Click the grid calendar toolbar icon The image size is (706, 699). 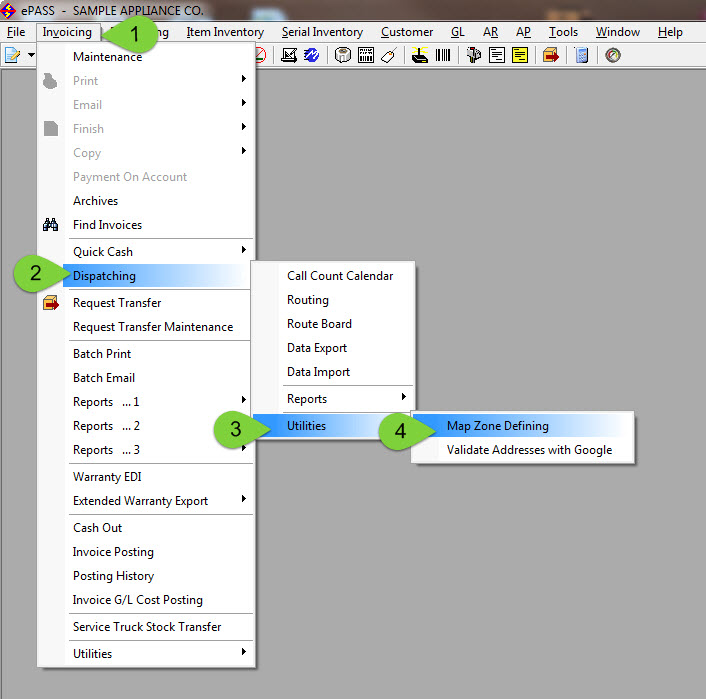click(366, 55)
